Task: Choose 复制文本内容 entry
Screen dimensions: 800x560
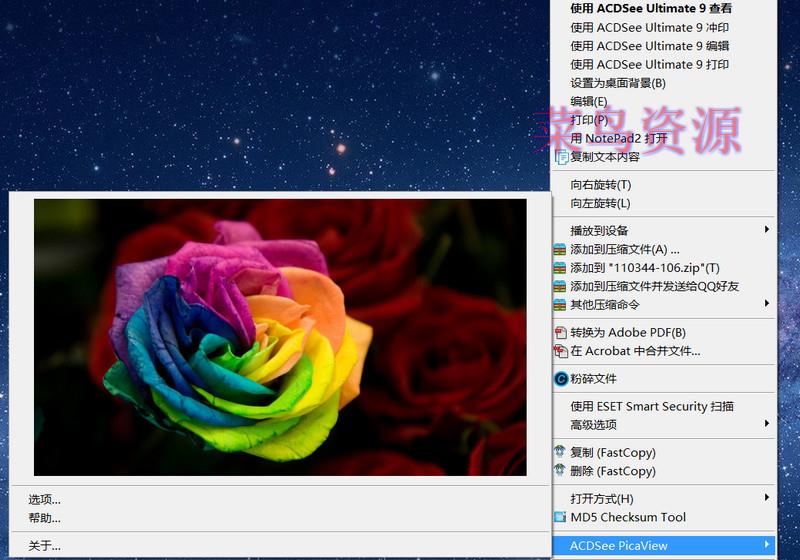Action: click(x=605, y=157)
